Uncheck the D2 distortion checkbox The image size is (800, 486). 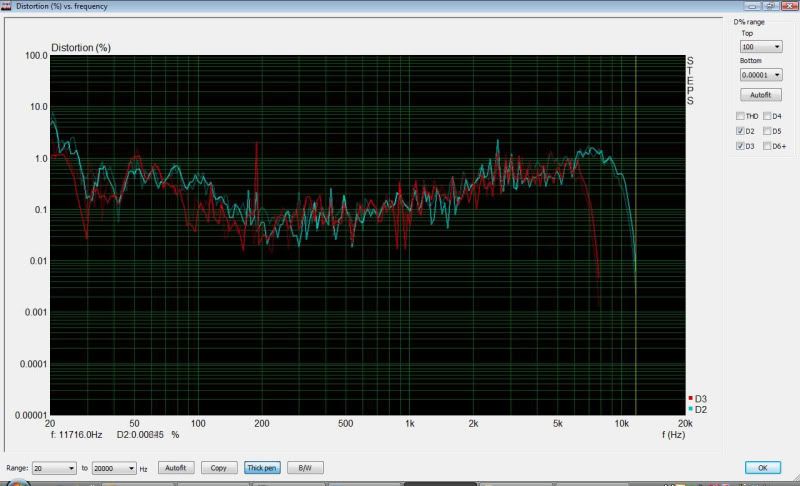(x=739, y=131)
